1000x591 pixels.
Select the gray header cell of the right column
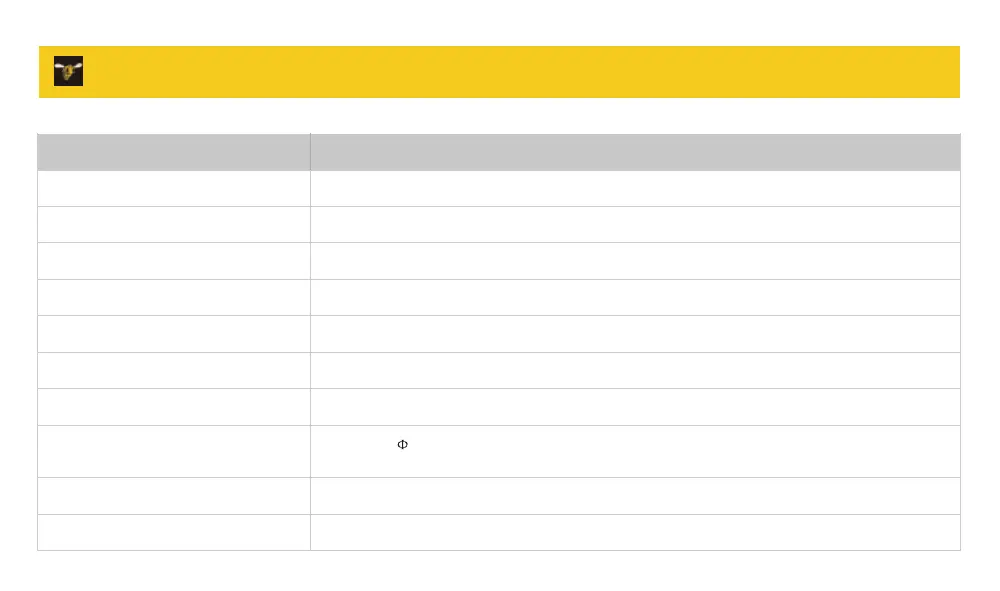(x=635, y=152)
